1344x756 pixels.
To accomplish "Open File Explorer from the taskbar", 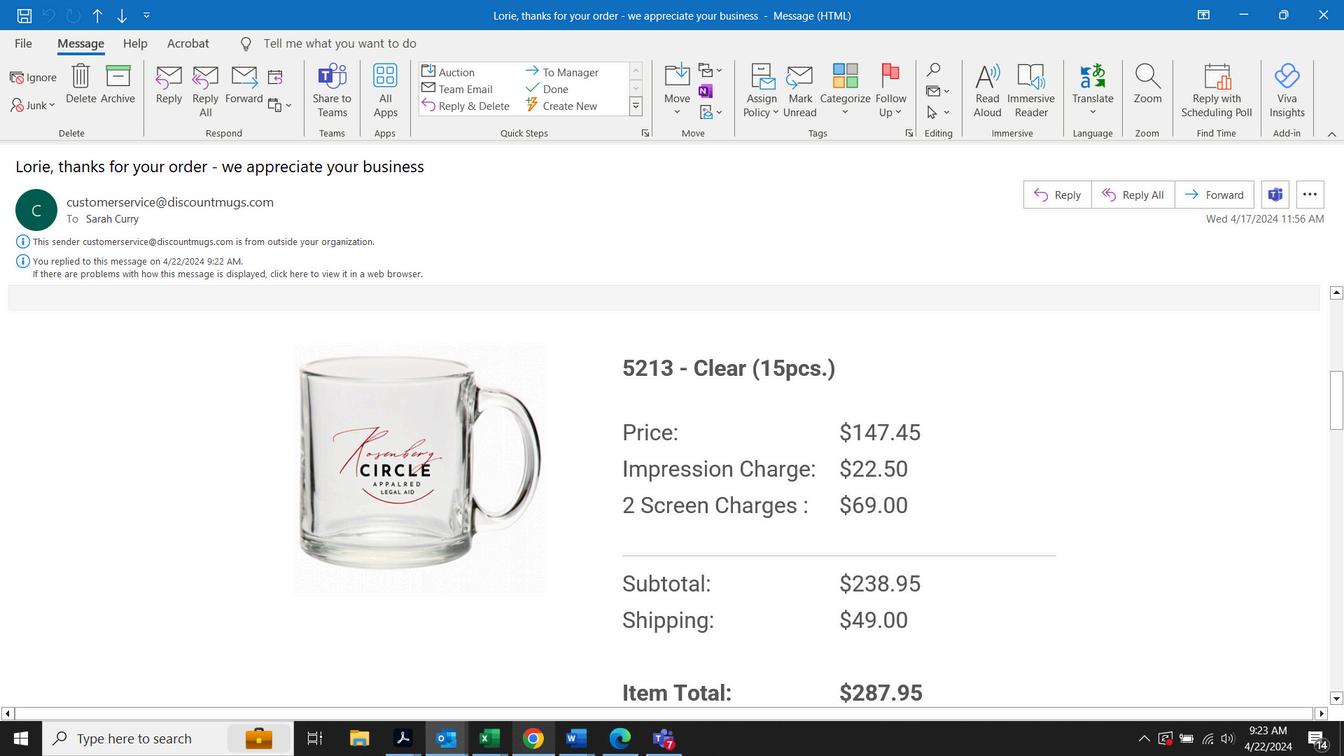I will [x=359, y=738].
